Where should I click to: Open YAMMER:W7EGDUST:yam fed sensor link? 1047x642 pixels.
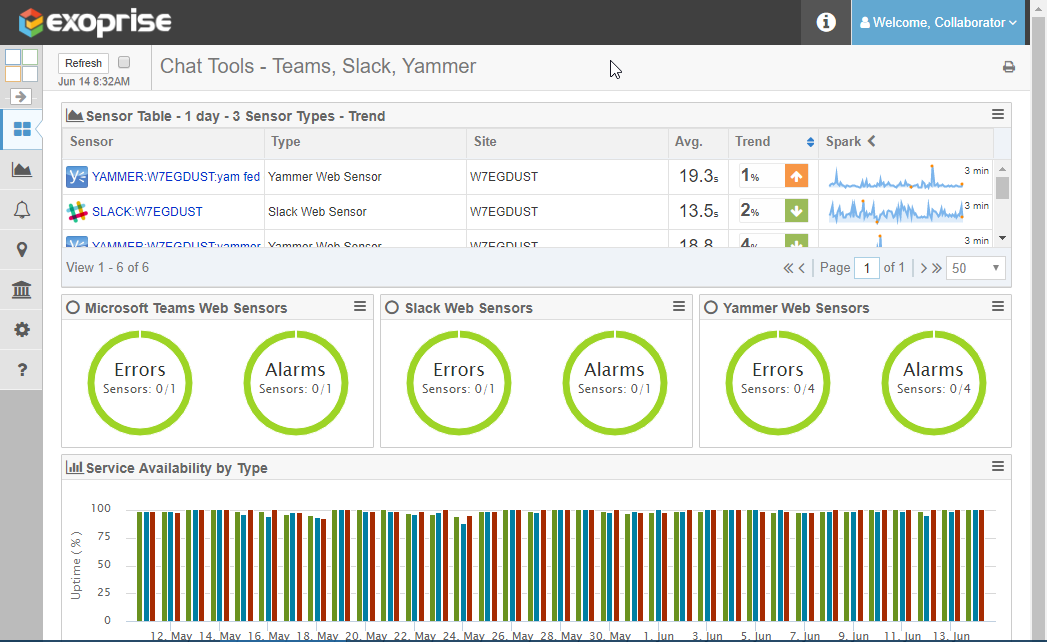[176, 177]
